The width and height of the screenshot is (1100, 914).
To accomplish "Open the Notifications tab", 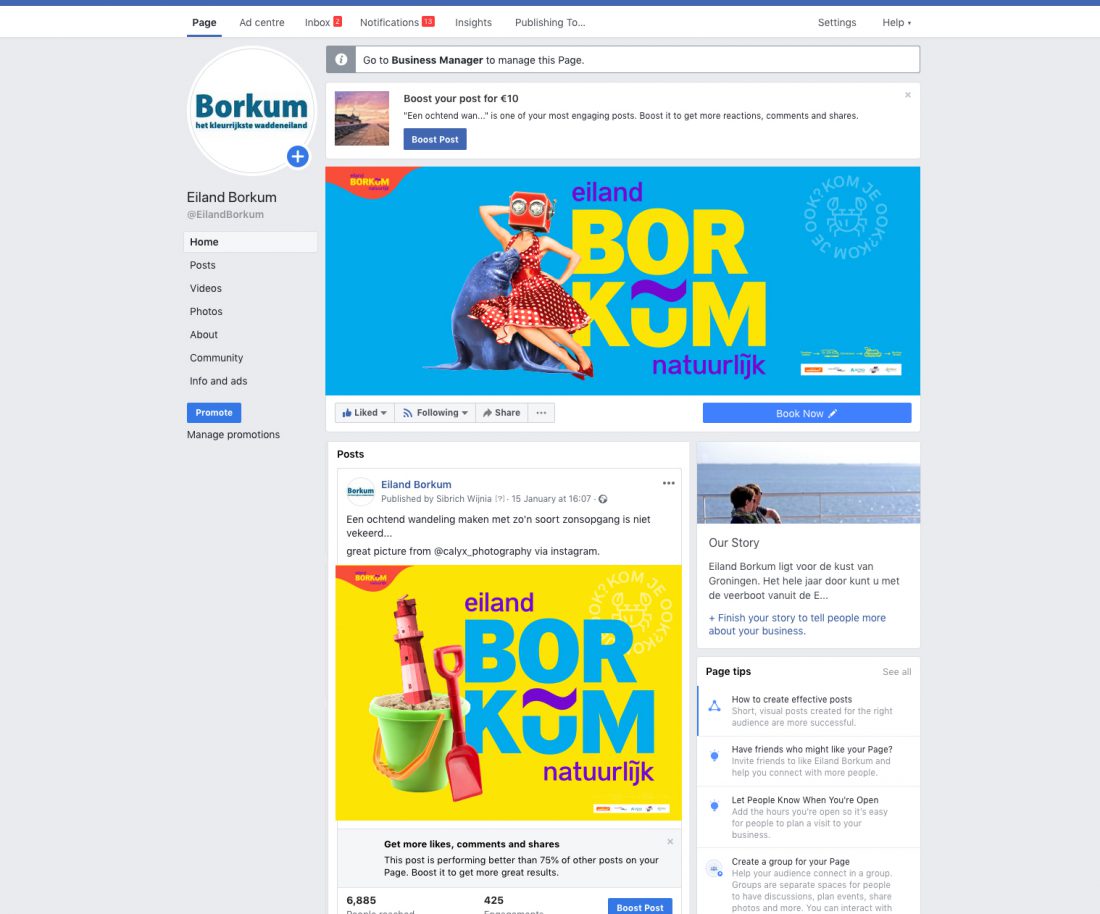I will tap(397, 22).
